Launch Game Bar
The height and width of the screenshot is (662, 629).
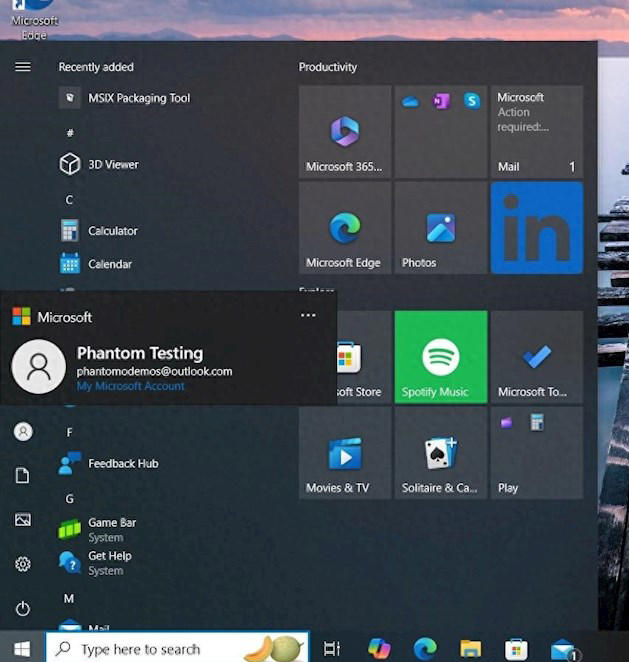click(98, 530)
